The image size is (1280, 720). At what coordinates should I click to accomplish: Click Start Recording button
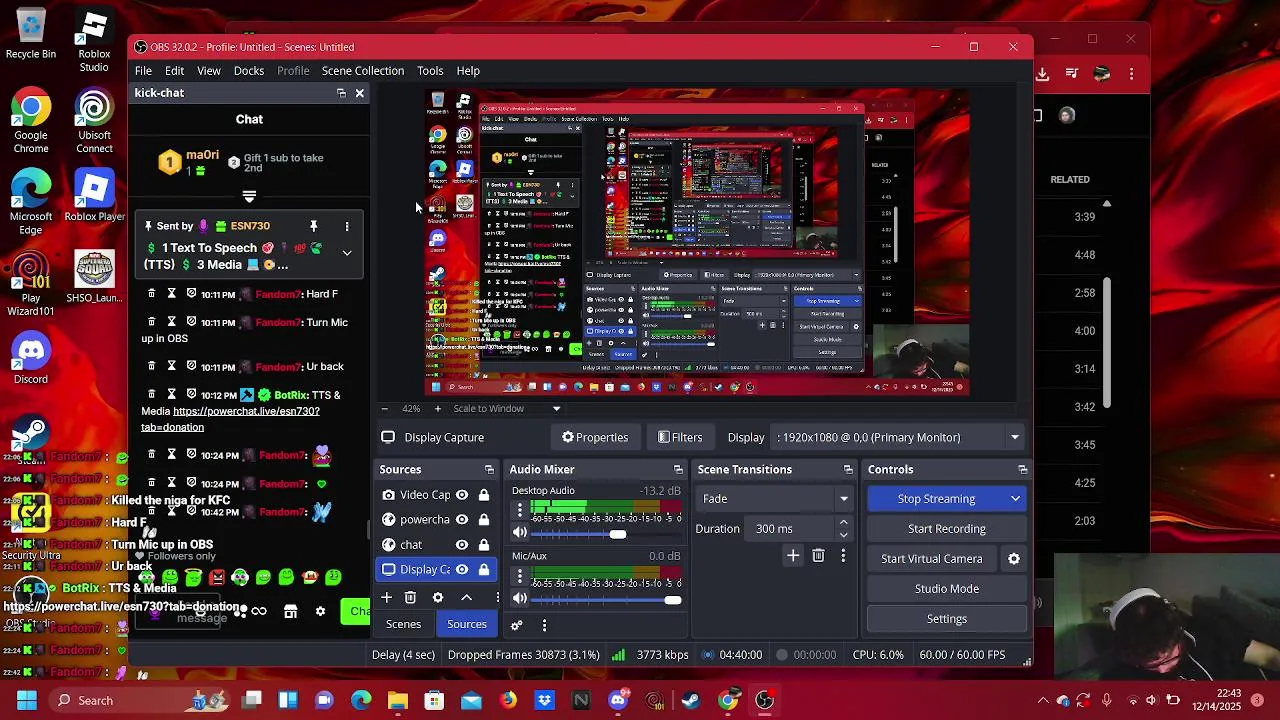pyautogui.click(x=946, y=529)
